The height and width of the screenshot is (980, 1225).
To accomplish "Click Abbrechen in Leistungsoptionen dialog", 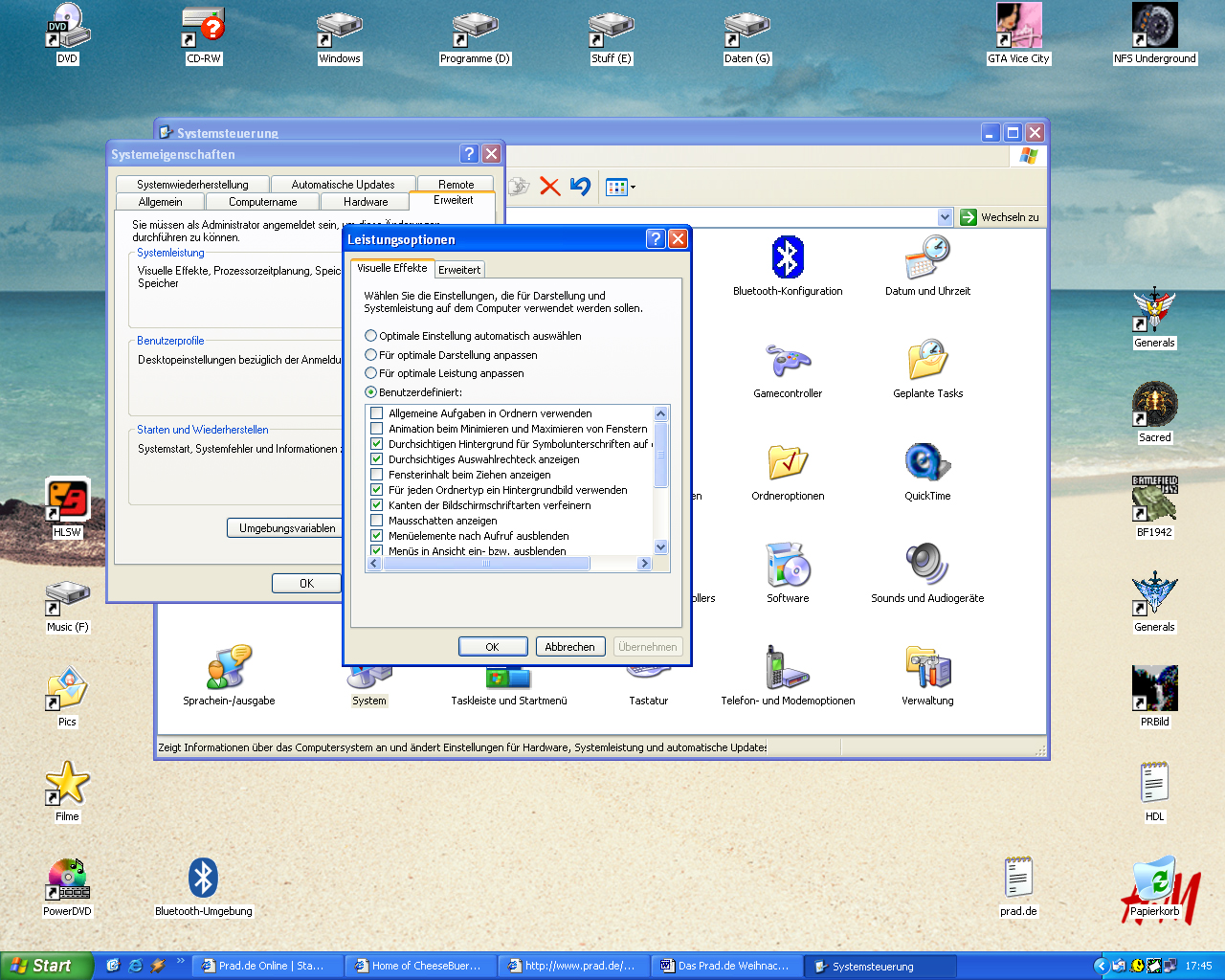I will click(x=569, y=647).
